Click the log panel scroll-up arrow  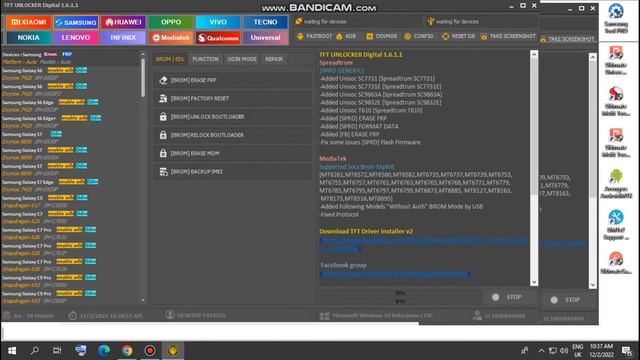[534, 54]
